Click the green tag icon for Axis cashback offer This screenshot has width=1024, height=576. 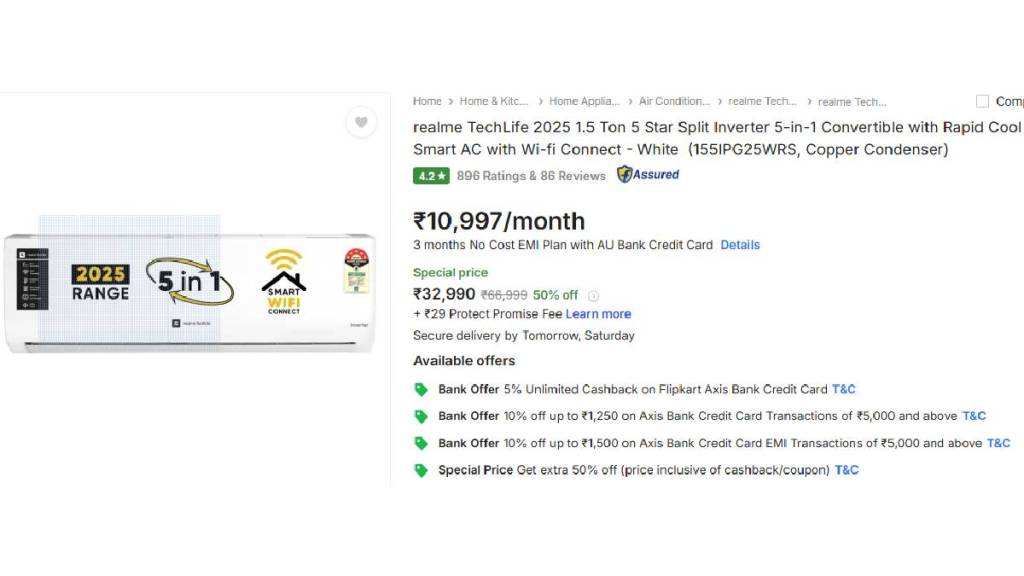(421, 389)
